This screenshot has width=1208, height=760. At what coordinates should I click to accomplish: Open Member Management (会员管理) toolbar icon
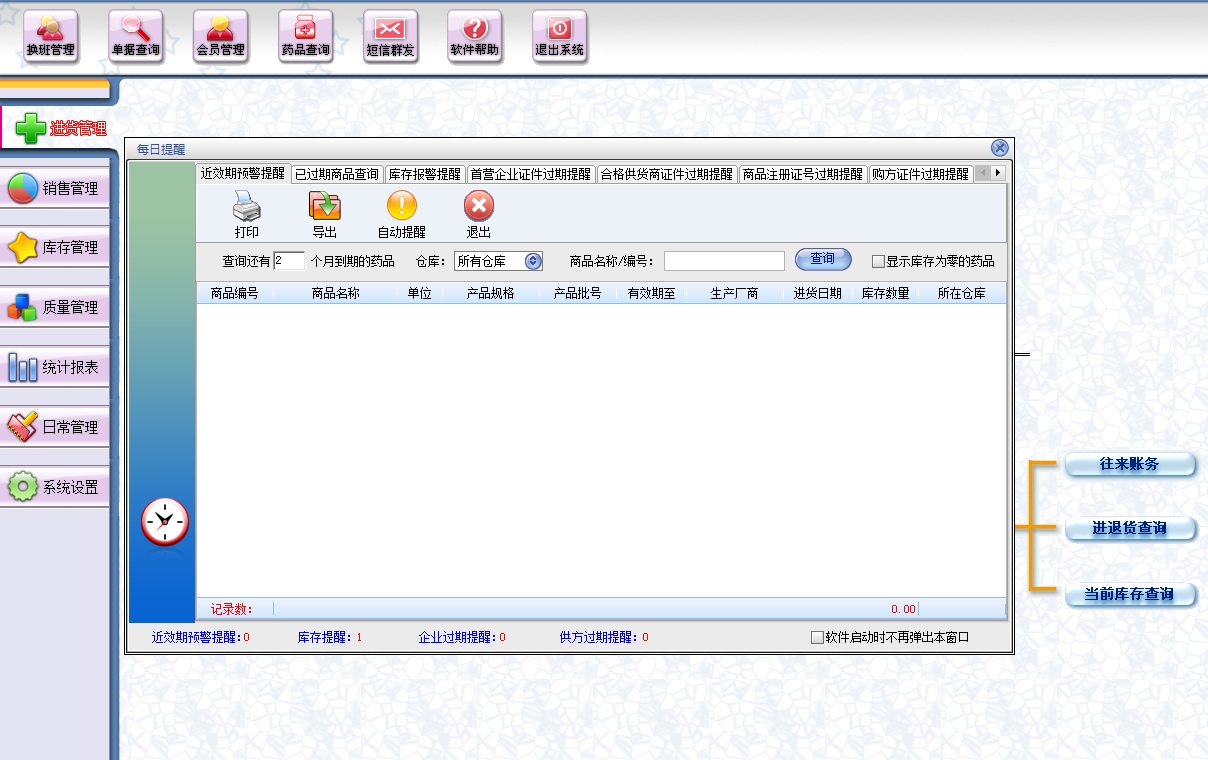tap(220, 37)
